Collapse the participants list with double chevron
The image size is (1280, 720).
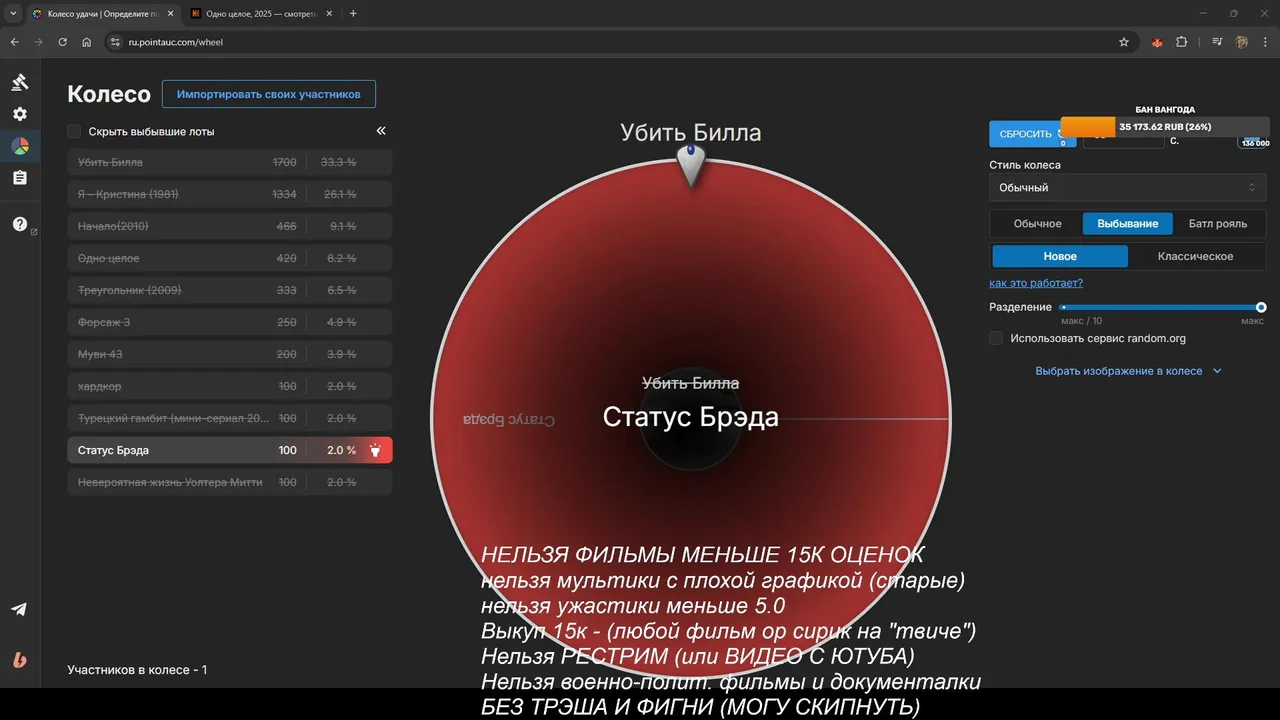coord(381,131)
